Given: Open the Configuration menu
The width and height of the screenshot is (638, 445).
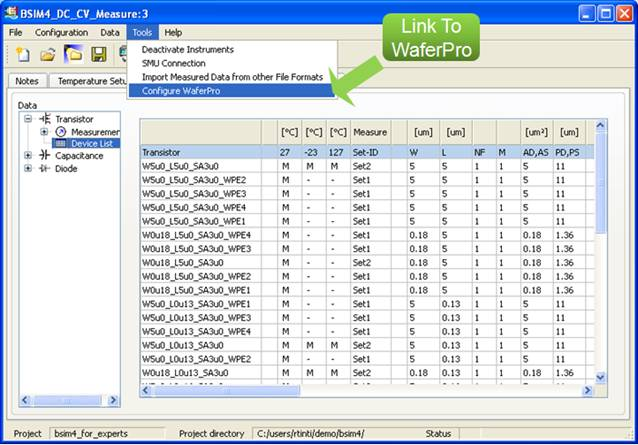Looking at the screenshot, I should point(61,32).
